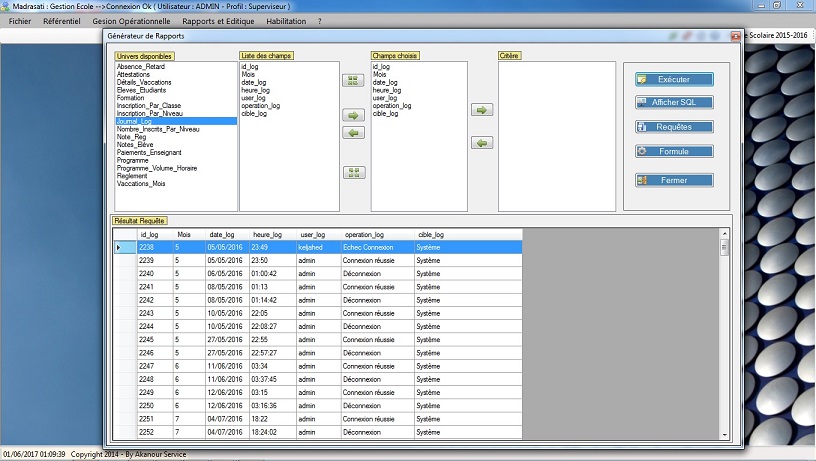Open the Fichier menu
This screenshot has width=816, height=461.
19,21
